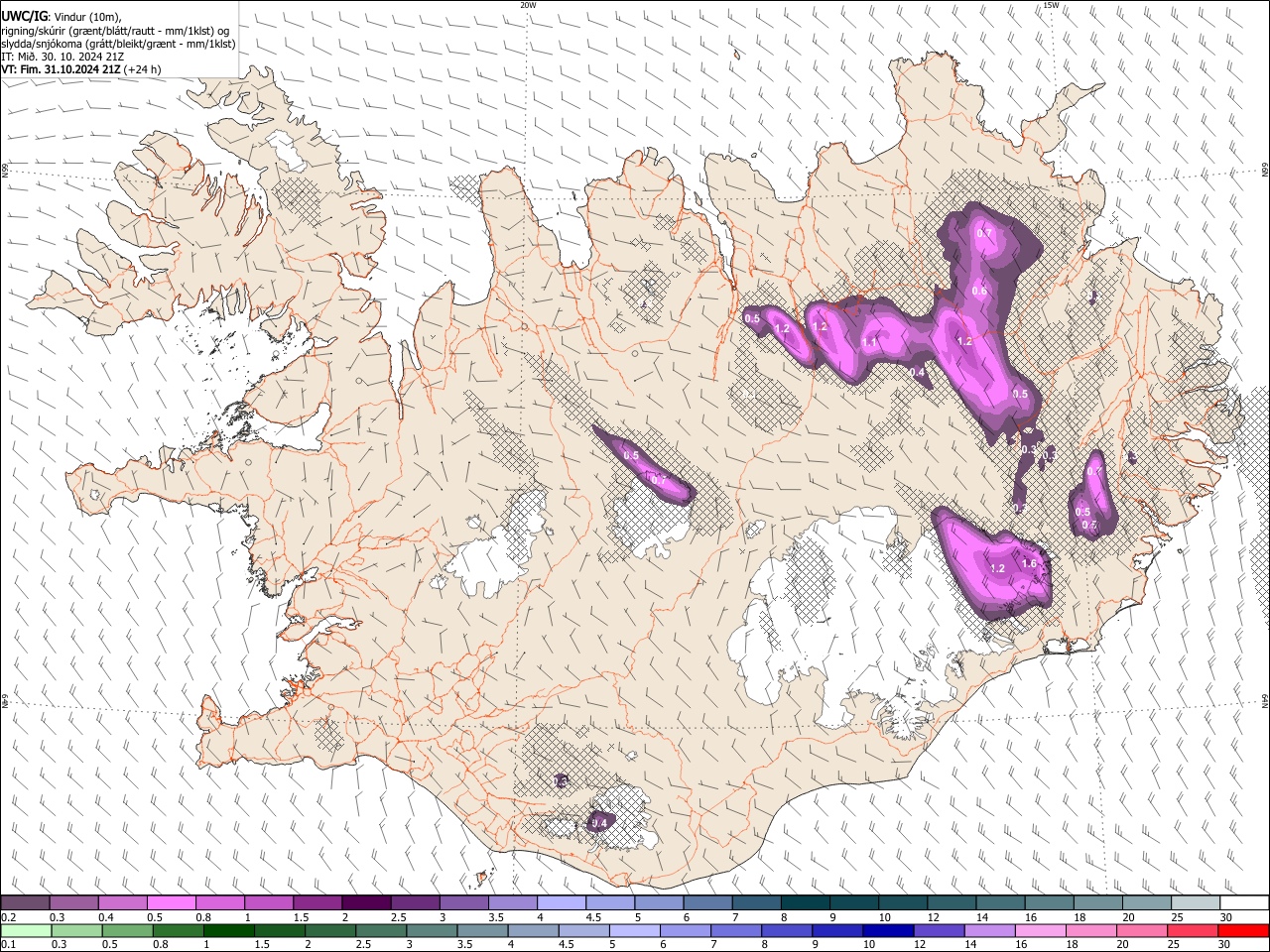Click upper legend swatch between 4 and 4.5

(561, 903)
